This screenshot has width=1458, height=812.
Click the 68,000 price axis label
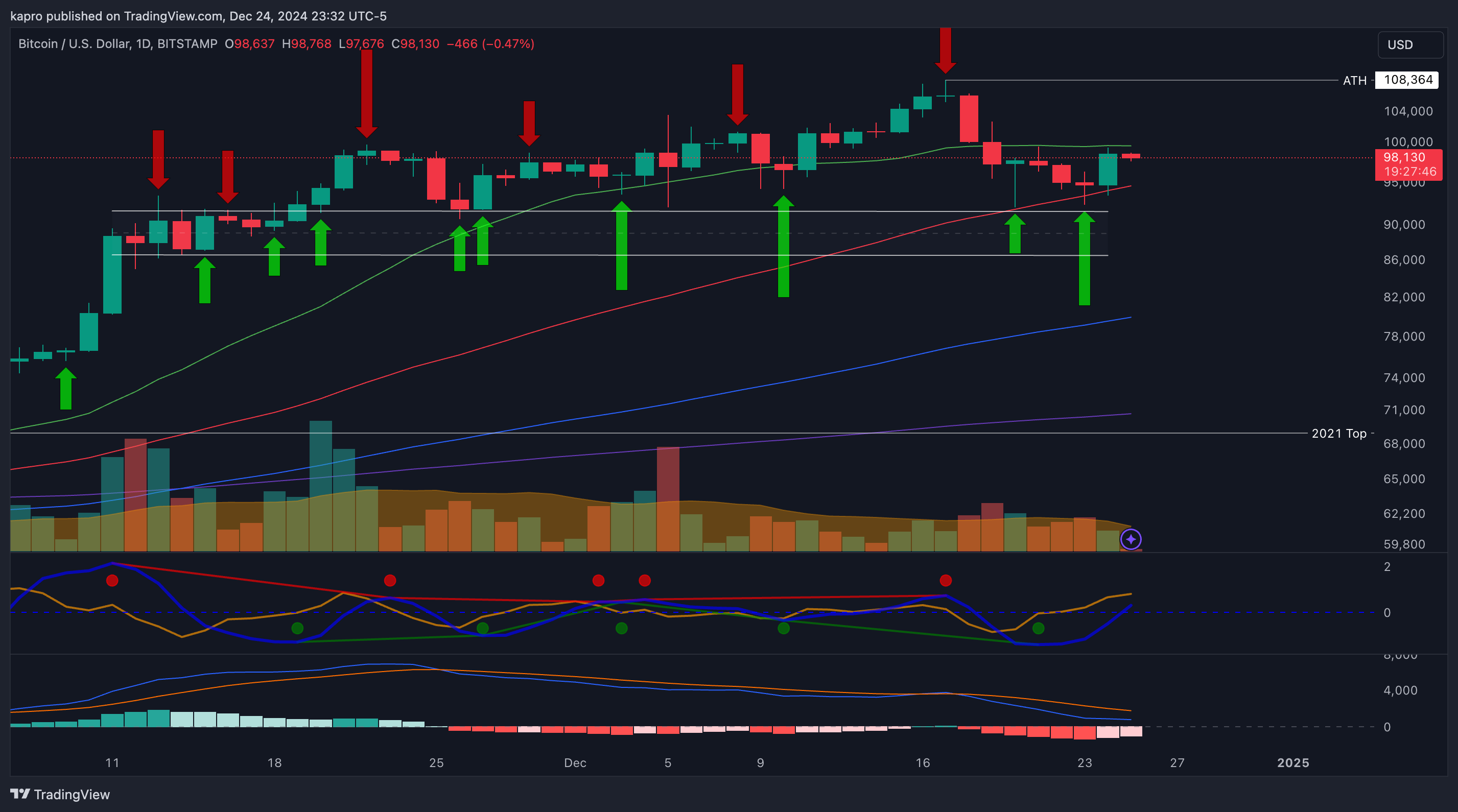tap(1404, 444)
